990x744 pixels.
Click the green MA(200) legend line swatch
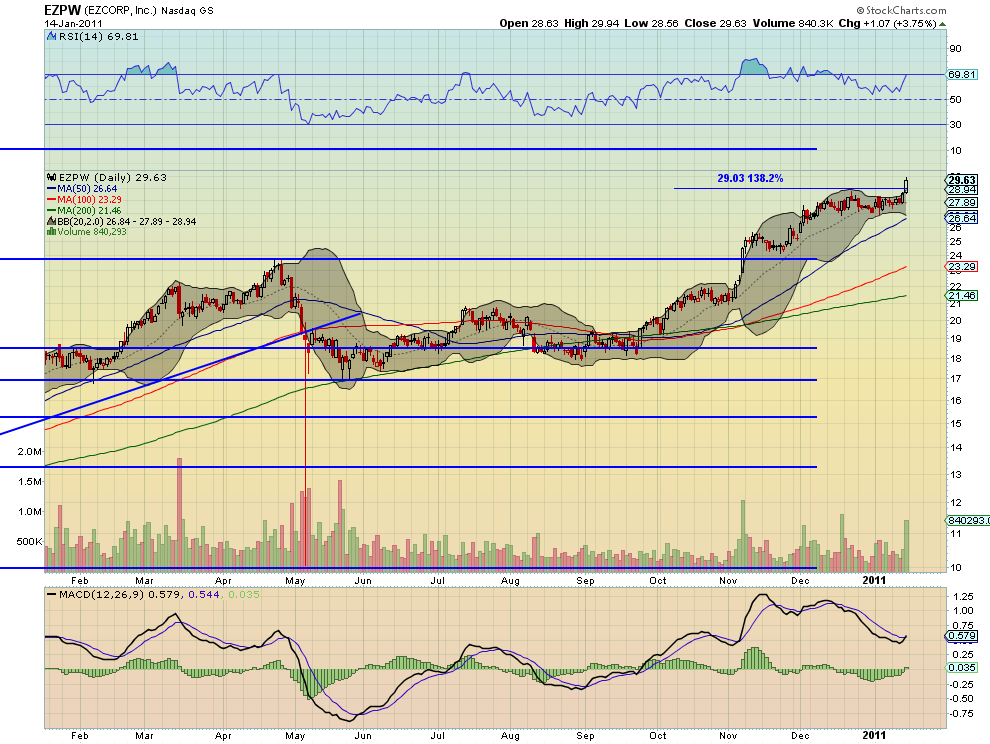pyautogui.click(x=52, y=211)
